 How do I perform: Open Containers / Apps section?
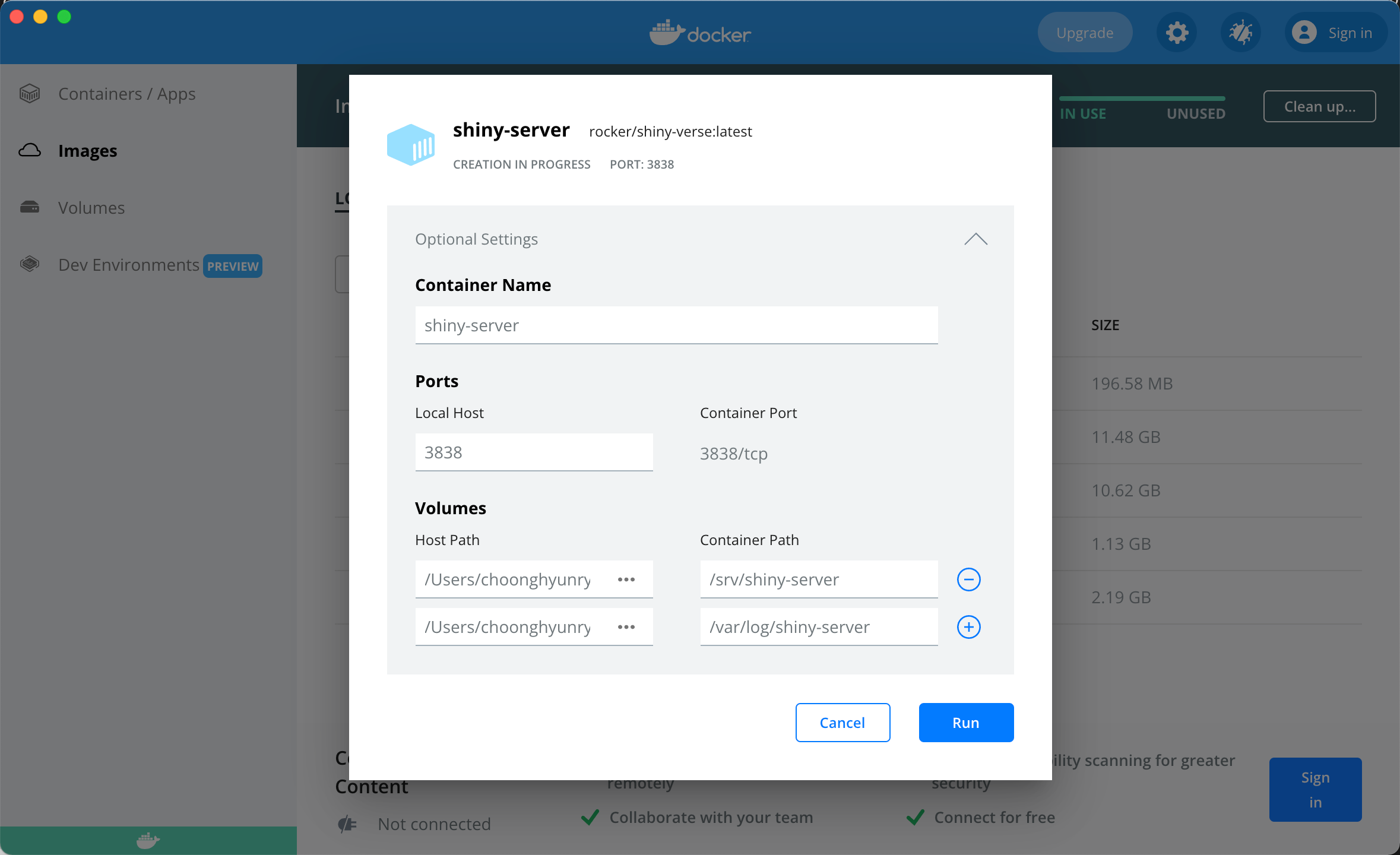click(x=127, y=94)
